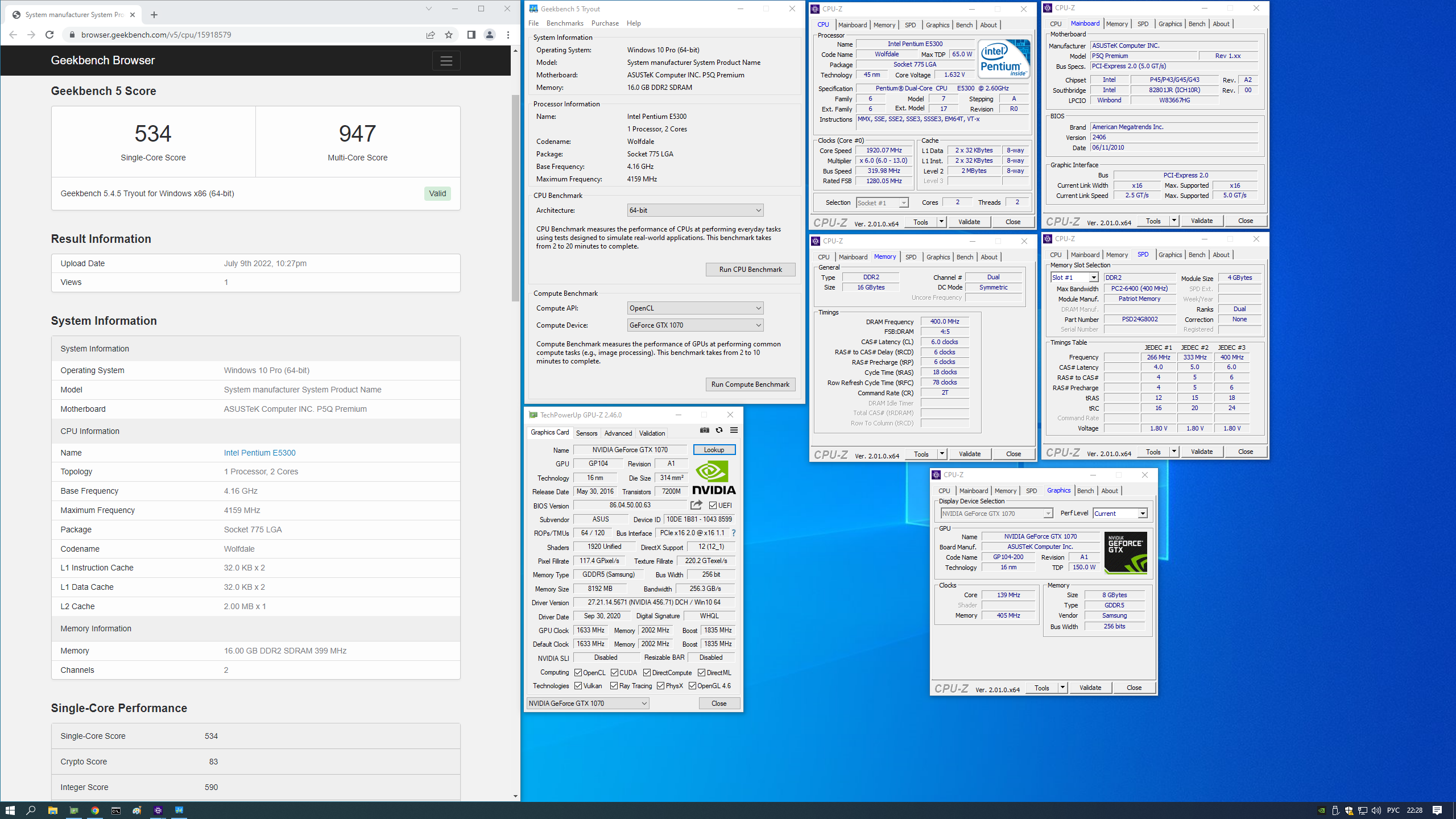Image resolution: width=1456 pixels, height=819 pixels.
Task: Click the Geekbench page vertical scrollbar thumb
Action: pyautogui.click(x=515, y=198)
